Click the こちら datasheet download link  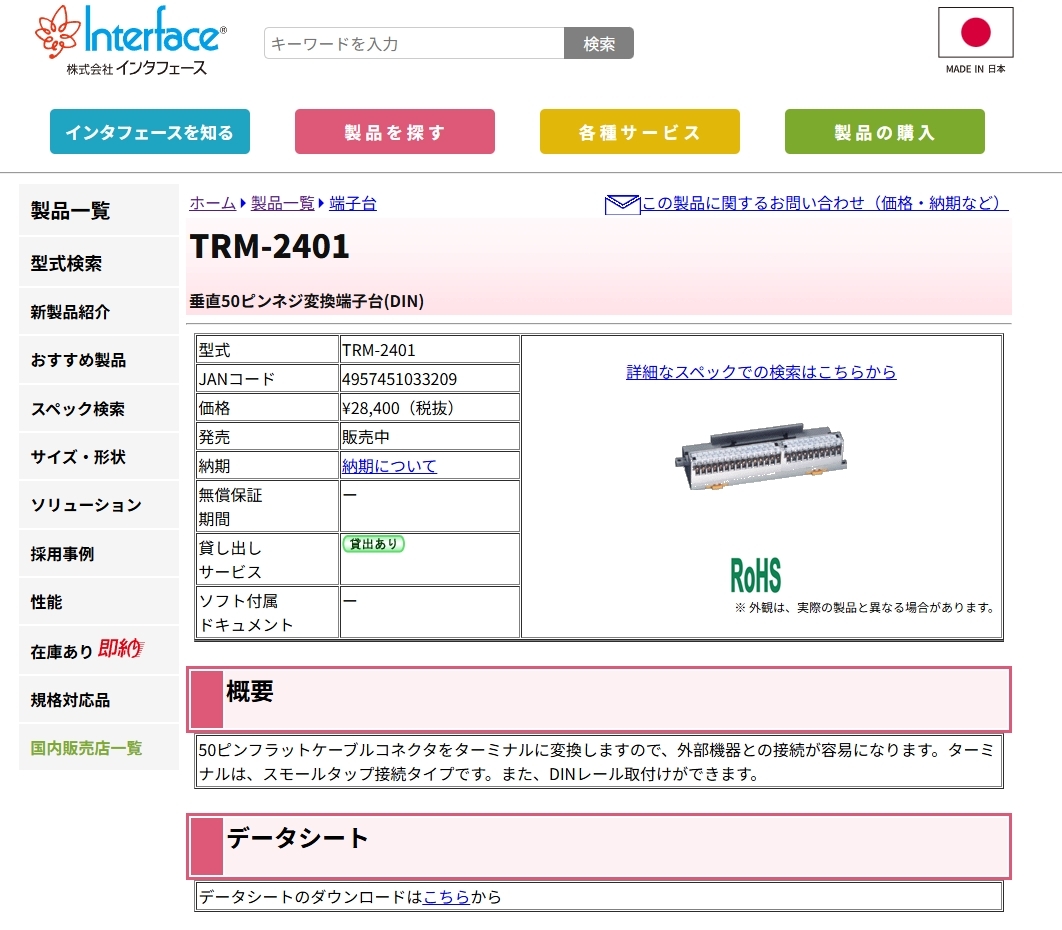point(446,897)
